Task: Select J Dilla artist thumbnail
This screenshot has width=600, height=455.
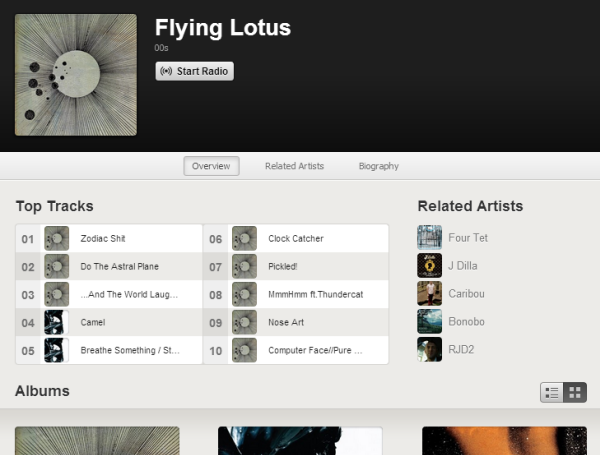Action: 430,266
